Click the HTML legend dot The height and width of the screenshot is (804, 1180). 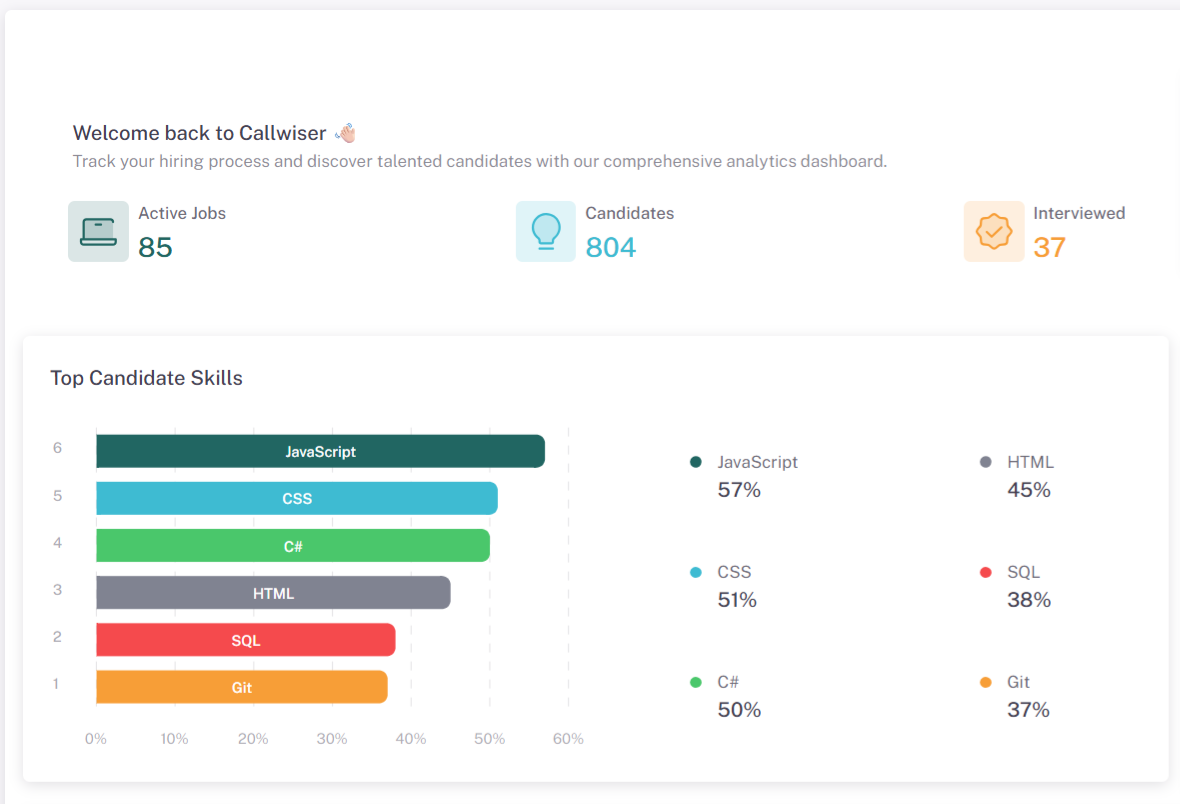click(986, 462)
